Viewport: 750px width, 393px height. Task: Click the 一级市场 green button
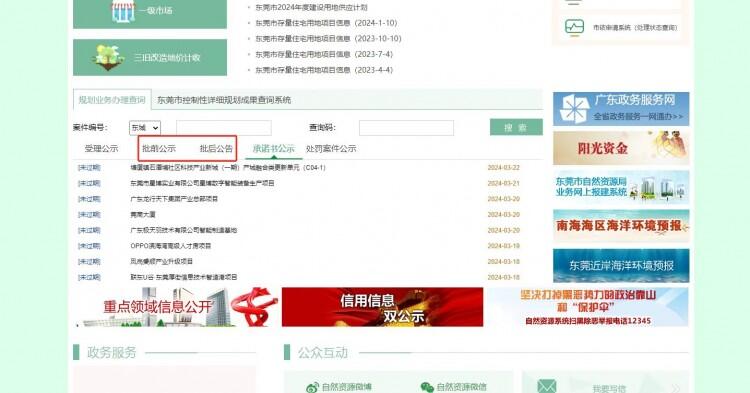pyautogui.click(x=150, y=13)
